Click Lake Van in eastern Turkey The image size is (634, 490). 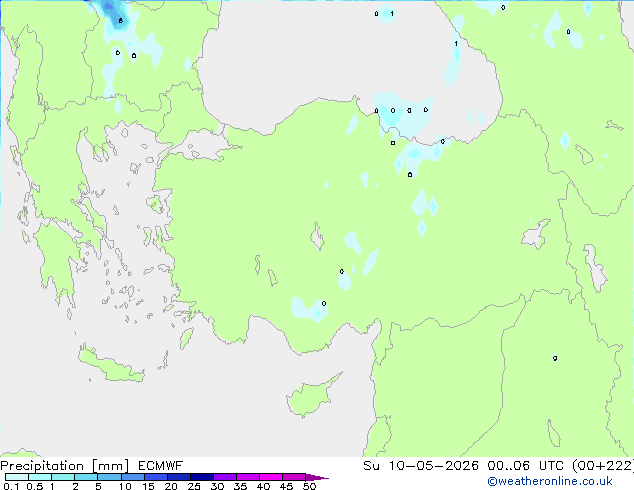click(537, 235)
